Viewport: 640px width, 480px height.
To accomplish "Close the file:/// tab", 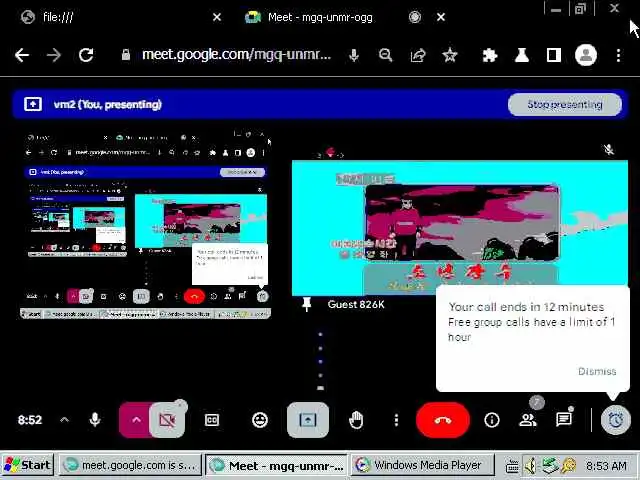I will pos(217,17).
